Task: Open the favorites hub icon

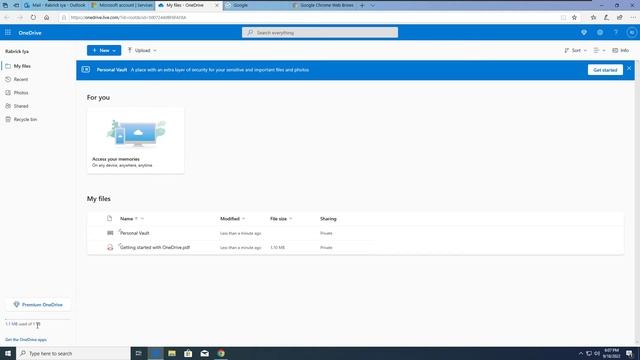Action: point(593,18)
